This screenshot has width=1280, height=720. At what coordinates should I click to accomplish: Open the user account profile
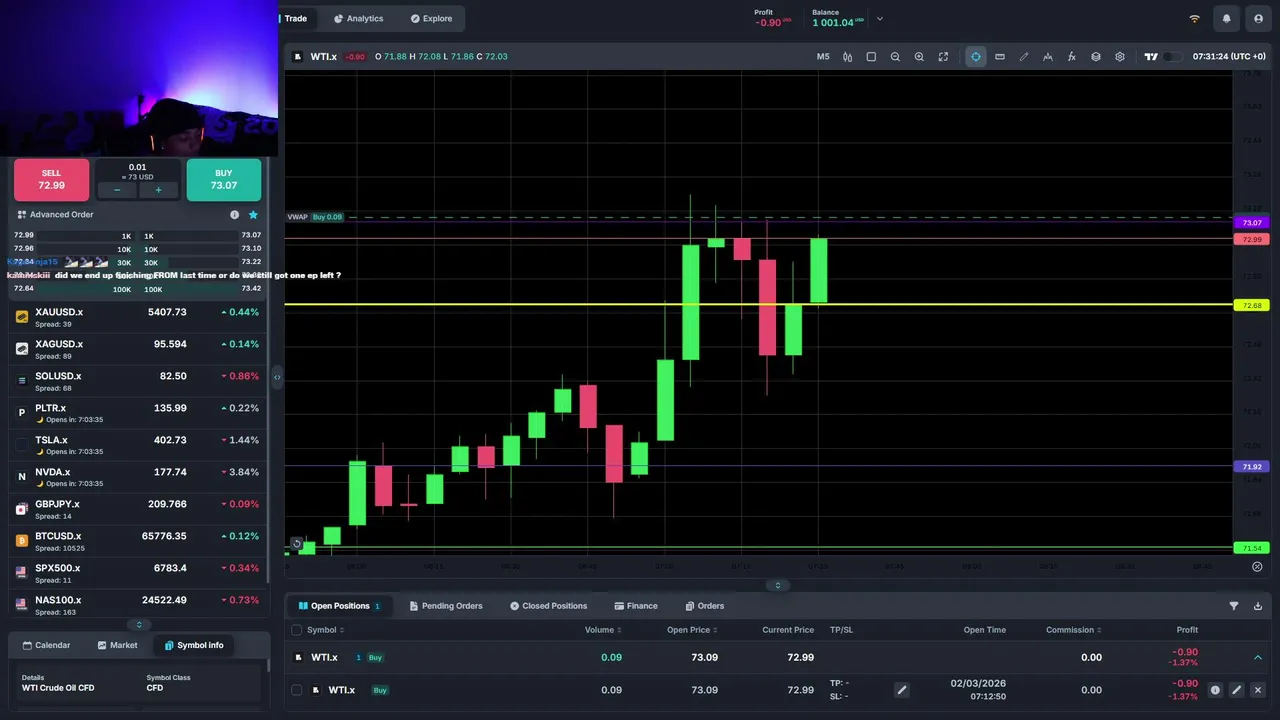[1257, 18]
